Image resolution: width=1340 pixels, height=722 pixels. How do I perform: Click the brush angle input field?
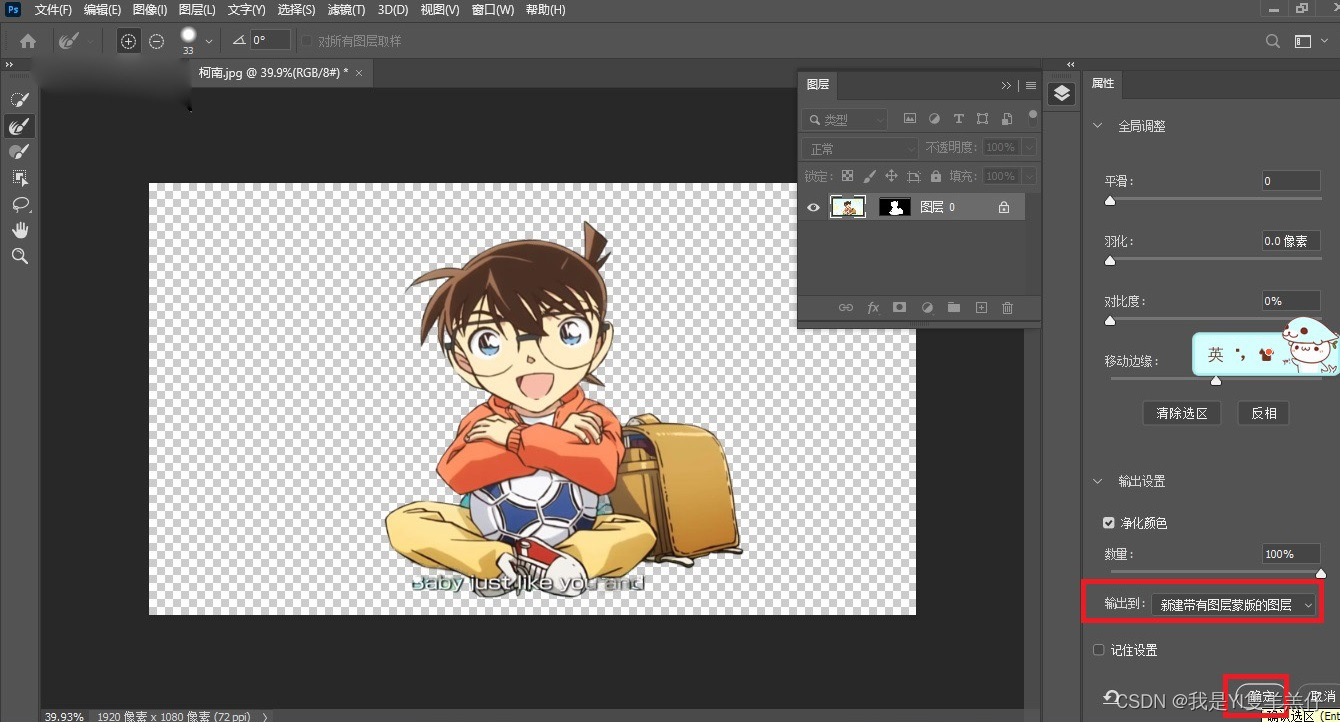(x=270, y=40)
